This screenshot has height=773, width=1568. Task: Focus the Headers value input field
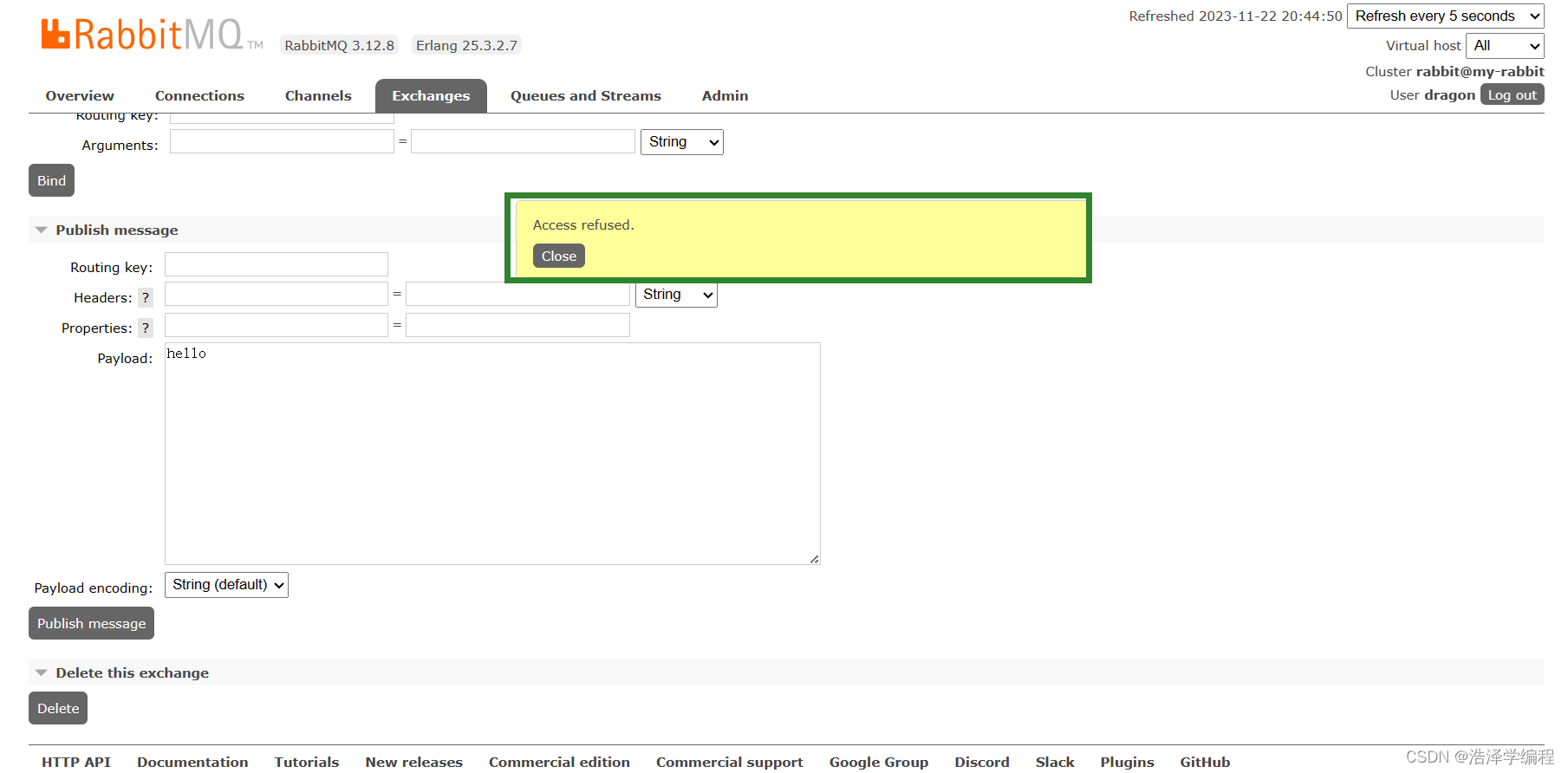point(517,295)
